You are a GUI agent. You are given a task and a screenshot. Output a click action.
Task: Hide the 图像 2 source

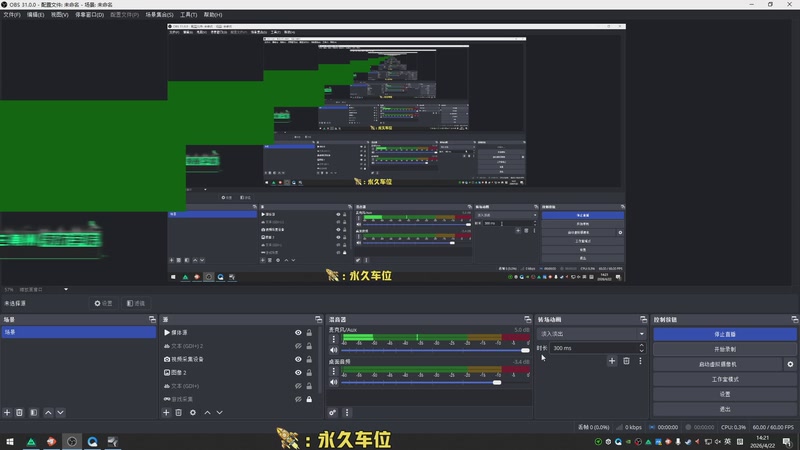(298, 372)
